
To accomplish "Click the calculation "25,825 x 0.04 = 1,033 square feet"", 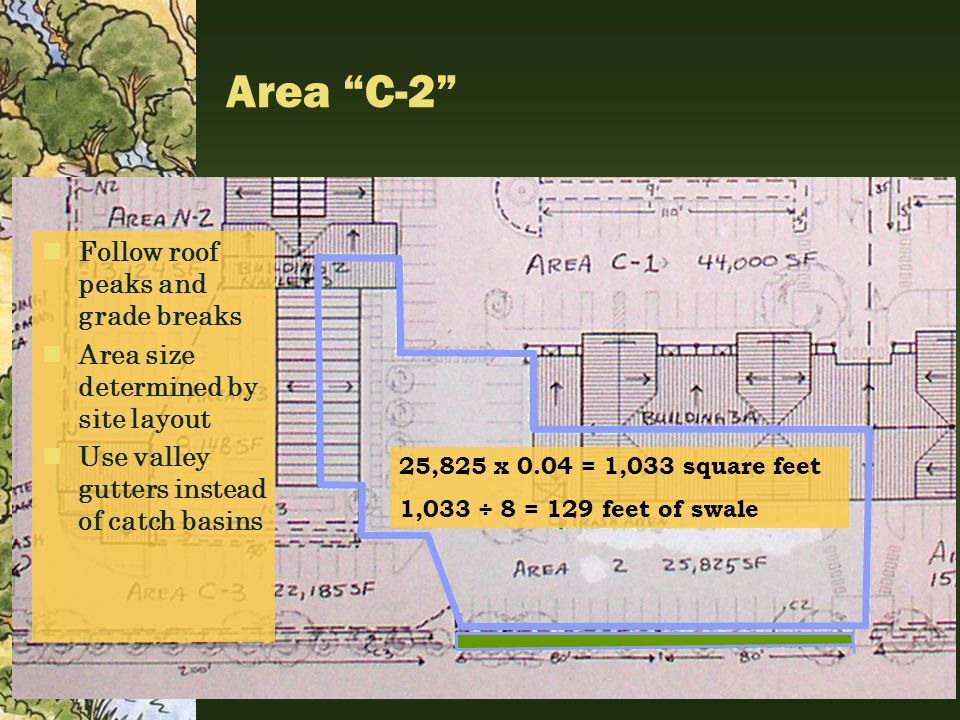I will 609,467.
